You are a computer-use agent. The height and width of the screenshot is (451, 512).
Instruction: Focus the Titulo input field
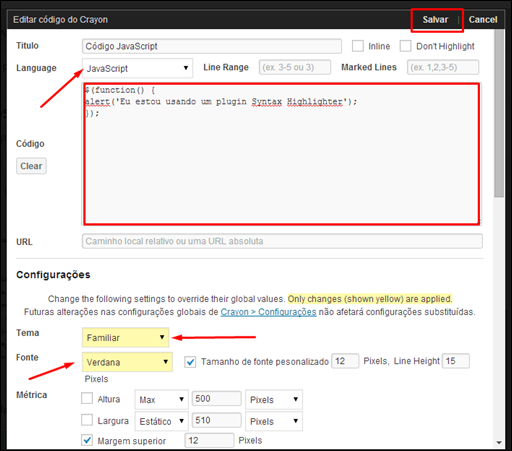[x=212, y=46]
